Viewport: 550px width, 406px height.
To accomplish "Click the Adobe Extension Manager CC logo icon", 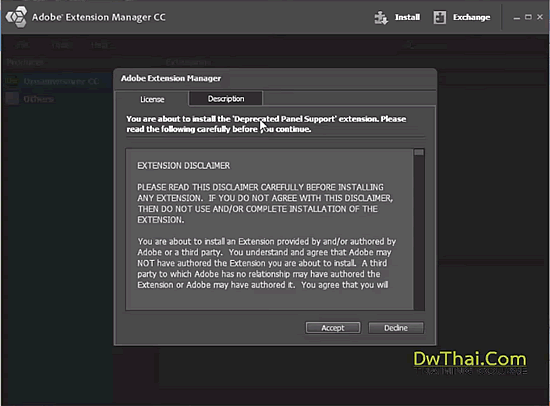I will tap(16, 17).
